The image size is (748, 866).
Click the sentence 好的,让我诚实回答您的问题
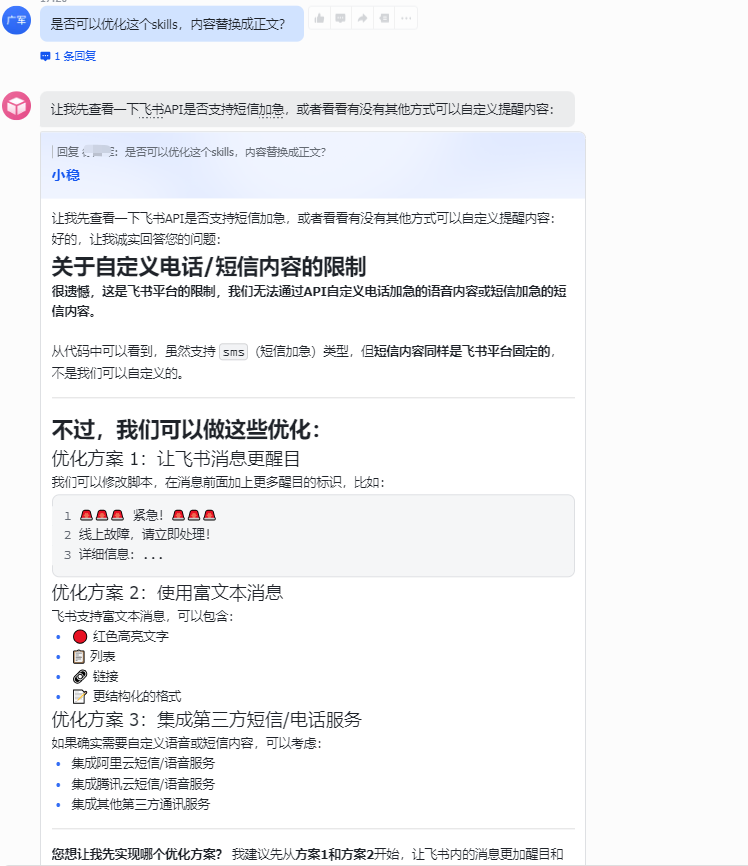click(x=136, y=239)
